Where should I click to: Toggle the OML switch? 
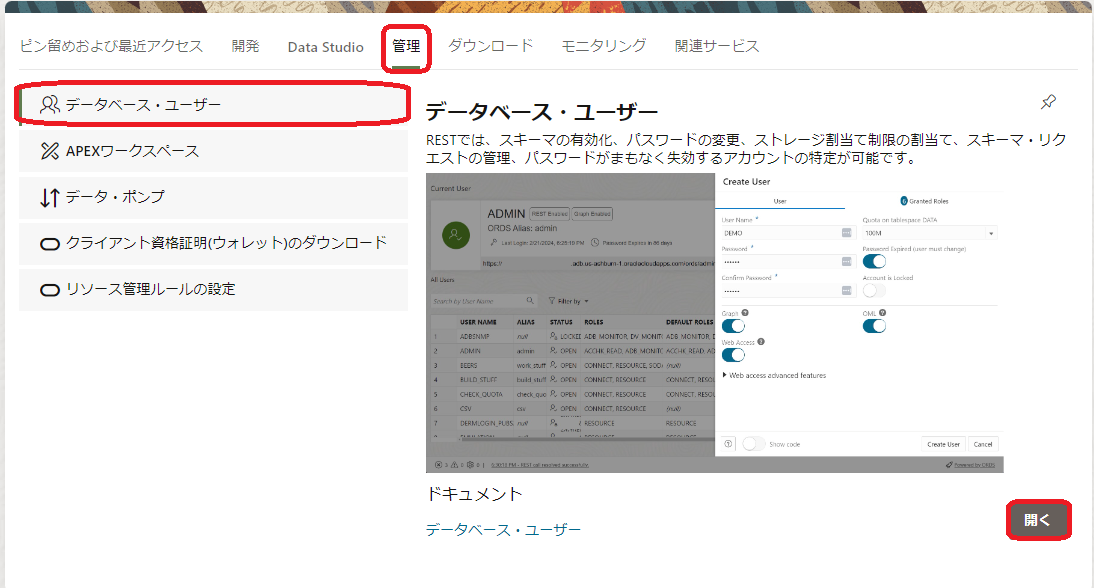875,326
